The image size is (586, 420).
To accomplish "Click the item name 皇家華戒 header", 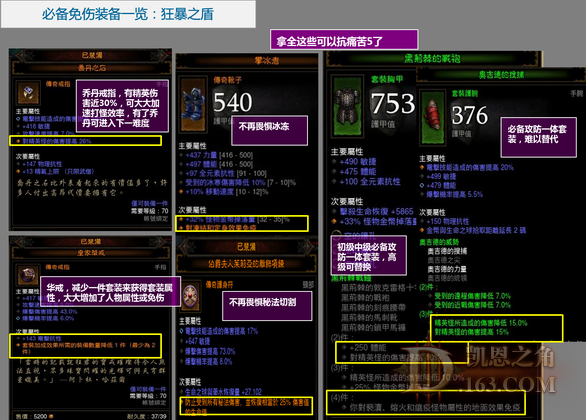I will coord(91,253).
